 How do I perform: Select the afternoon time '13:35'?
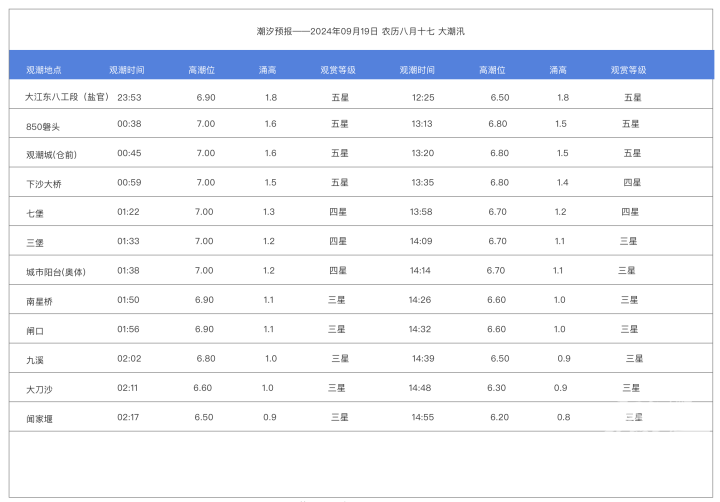[x=422, y=182]
